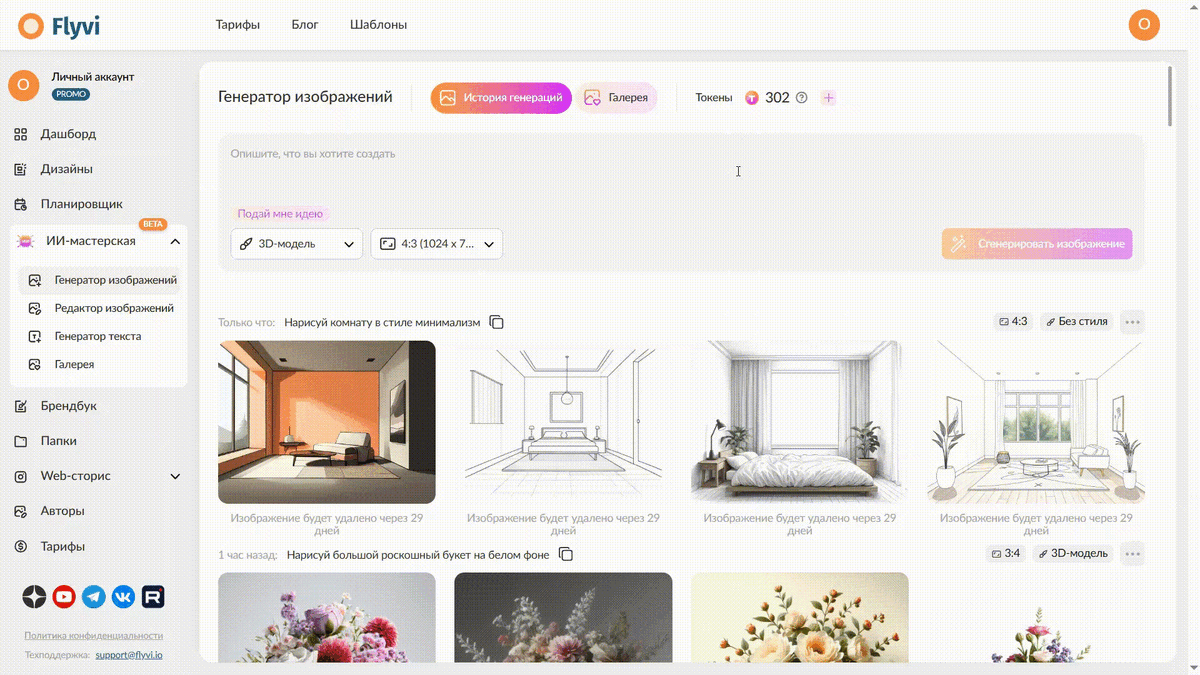Click the tokens help question icon
Image resolution: width=1200 pixels, height=675 pixels.
point(801,98)
